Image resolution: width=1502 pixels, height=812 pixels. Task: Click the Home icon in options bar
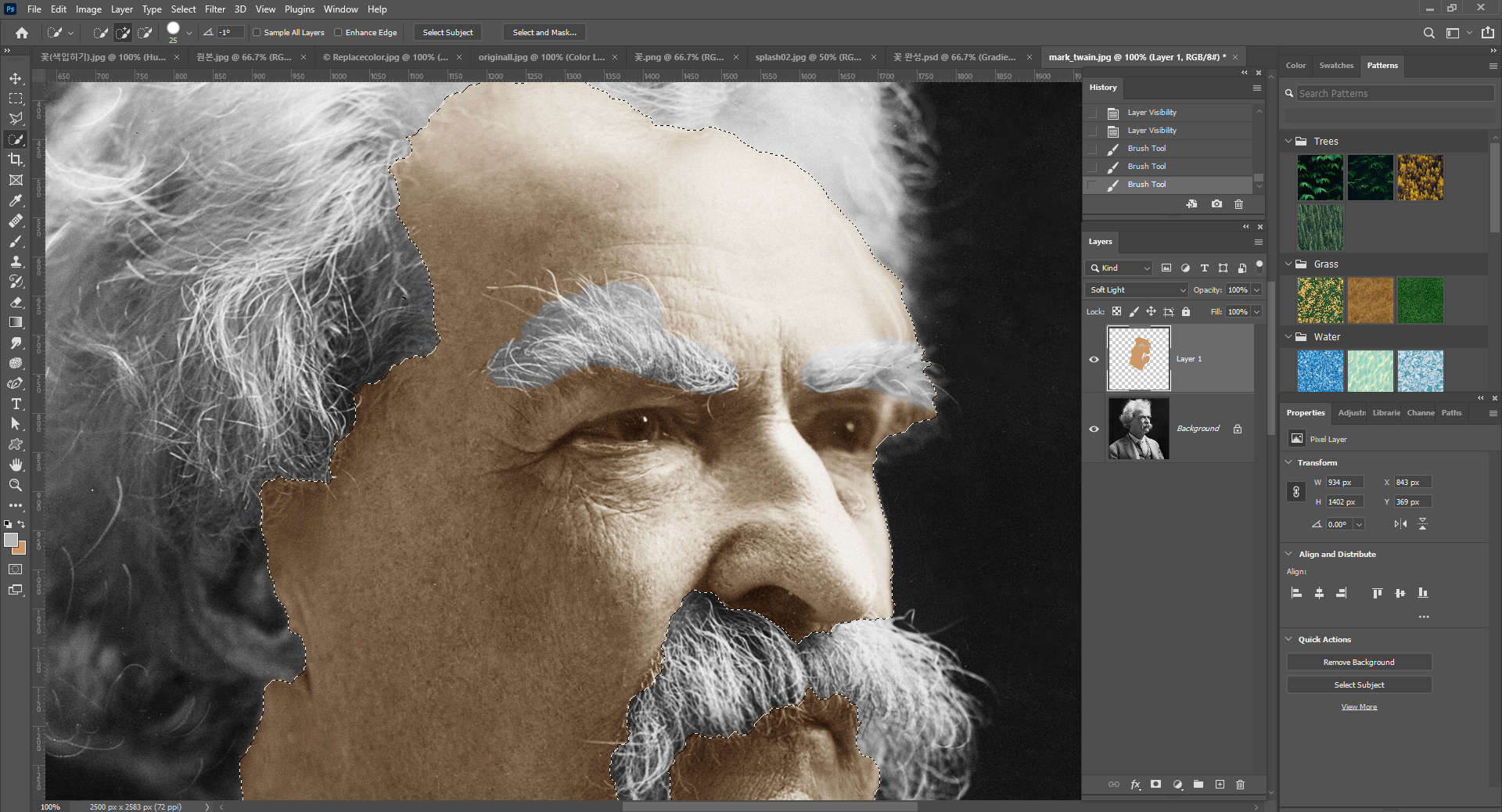pyautogui.click(x=22, y=33)
